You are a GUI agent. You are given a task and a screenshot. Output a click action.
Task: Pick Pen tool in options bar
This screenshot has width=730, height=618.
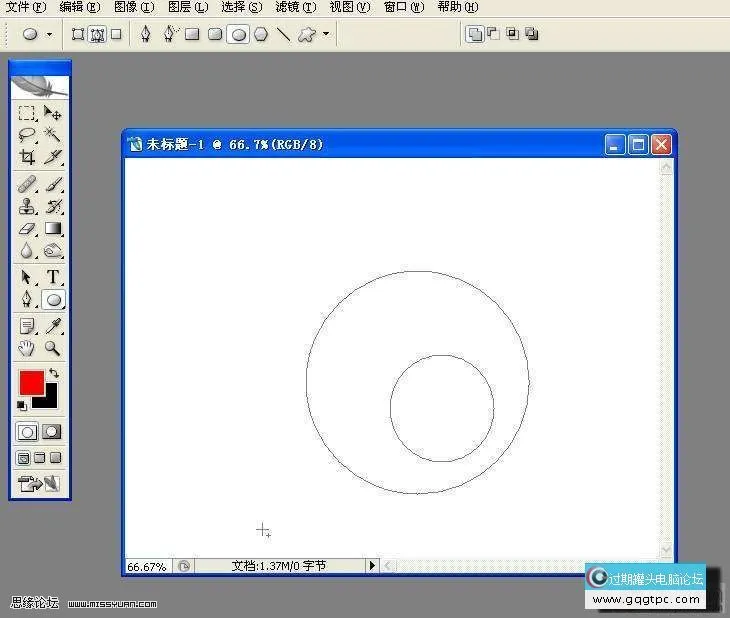tap(146, 34)
